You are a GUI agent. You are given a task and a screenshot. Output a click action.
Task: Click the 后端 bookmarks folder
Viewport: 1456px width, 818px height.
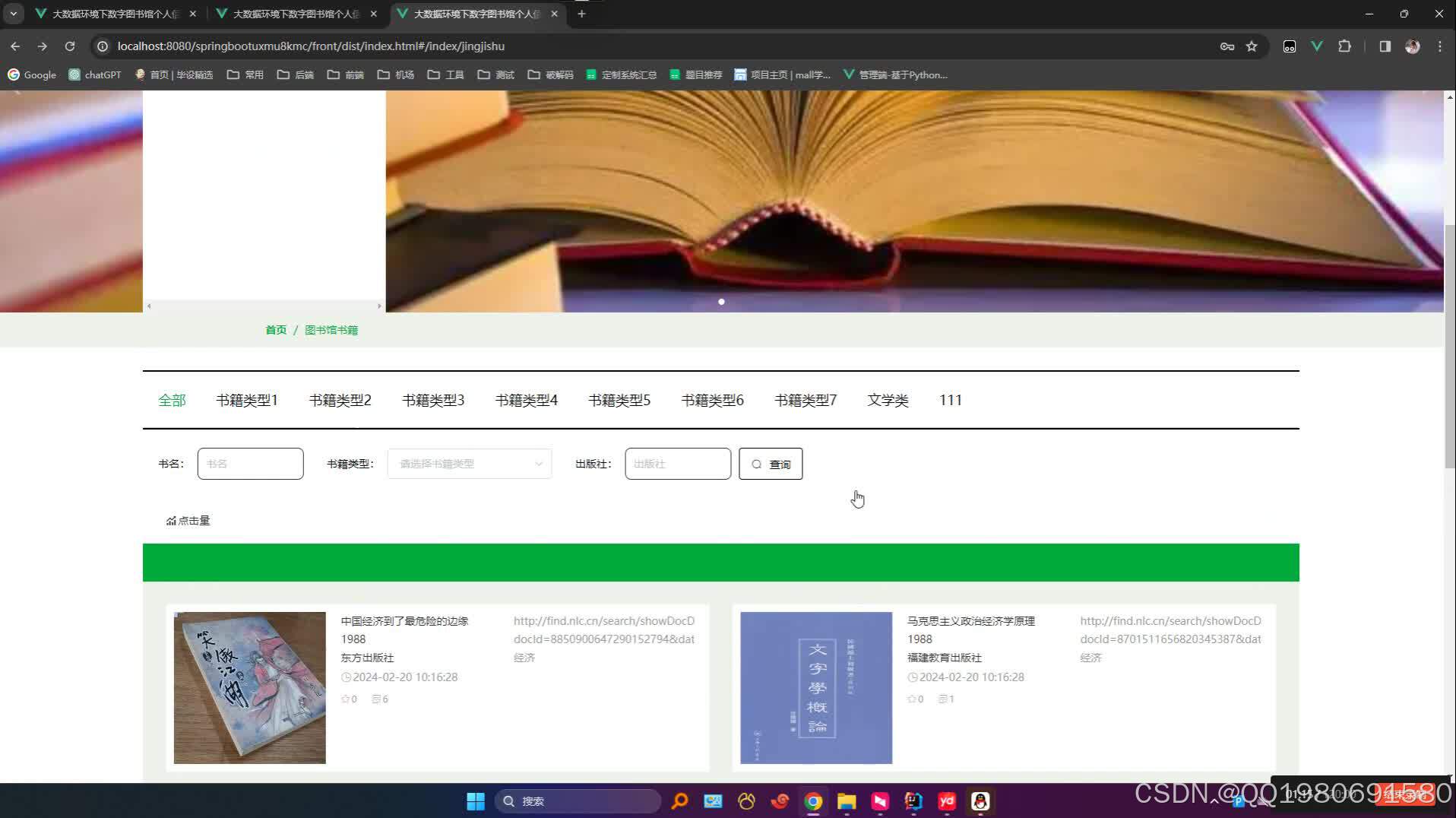tap(296, 75)
